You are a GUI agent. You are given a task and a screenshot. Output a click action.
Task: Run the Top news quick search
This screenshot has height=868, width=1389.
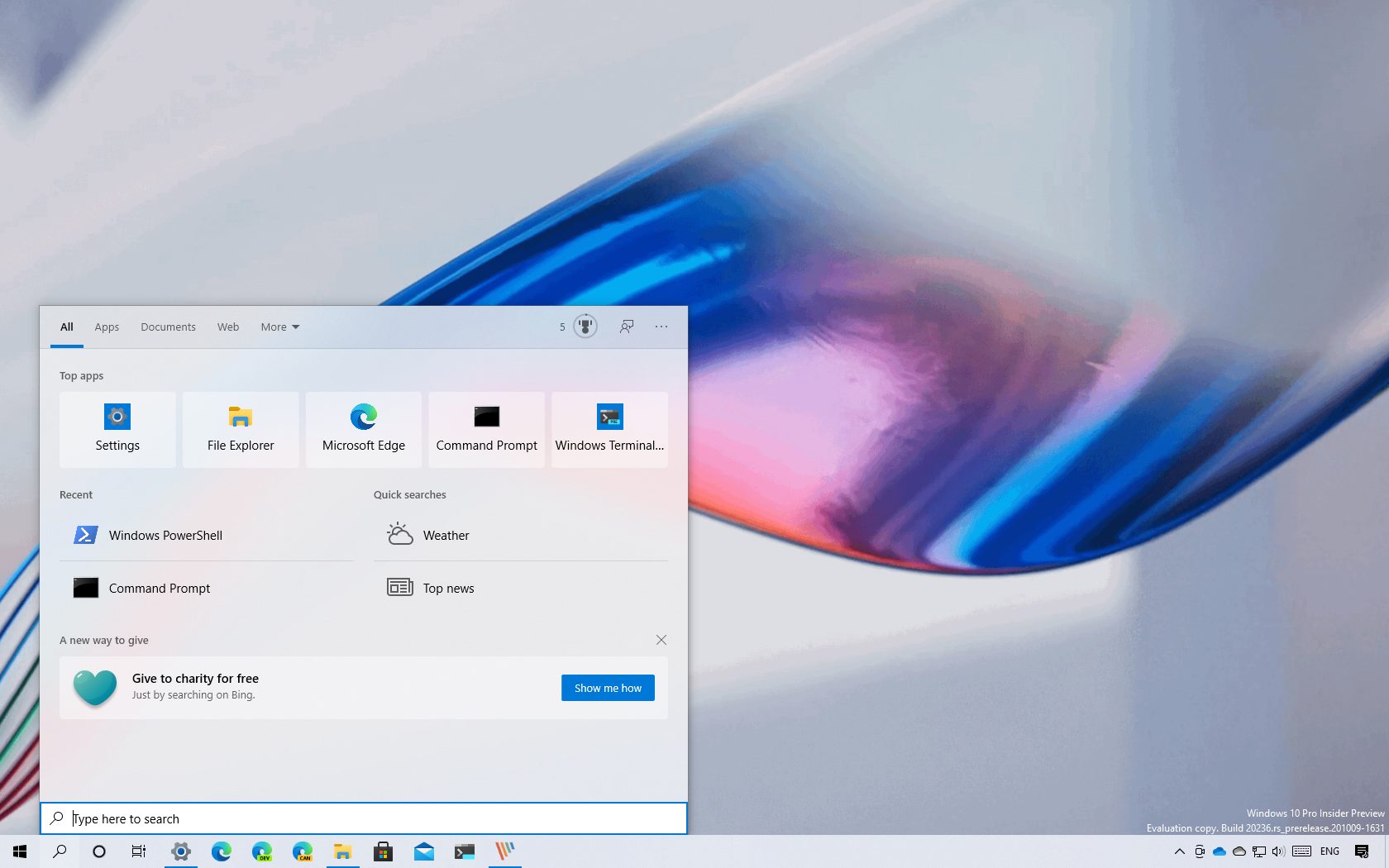tap(521, 588)
